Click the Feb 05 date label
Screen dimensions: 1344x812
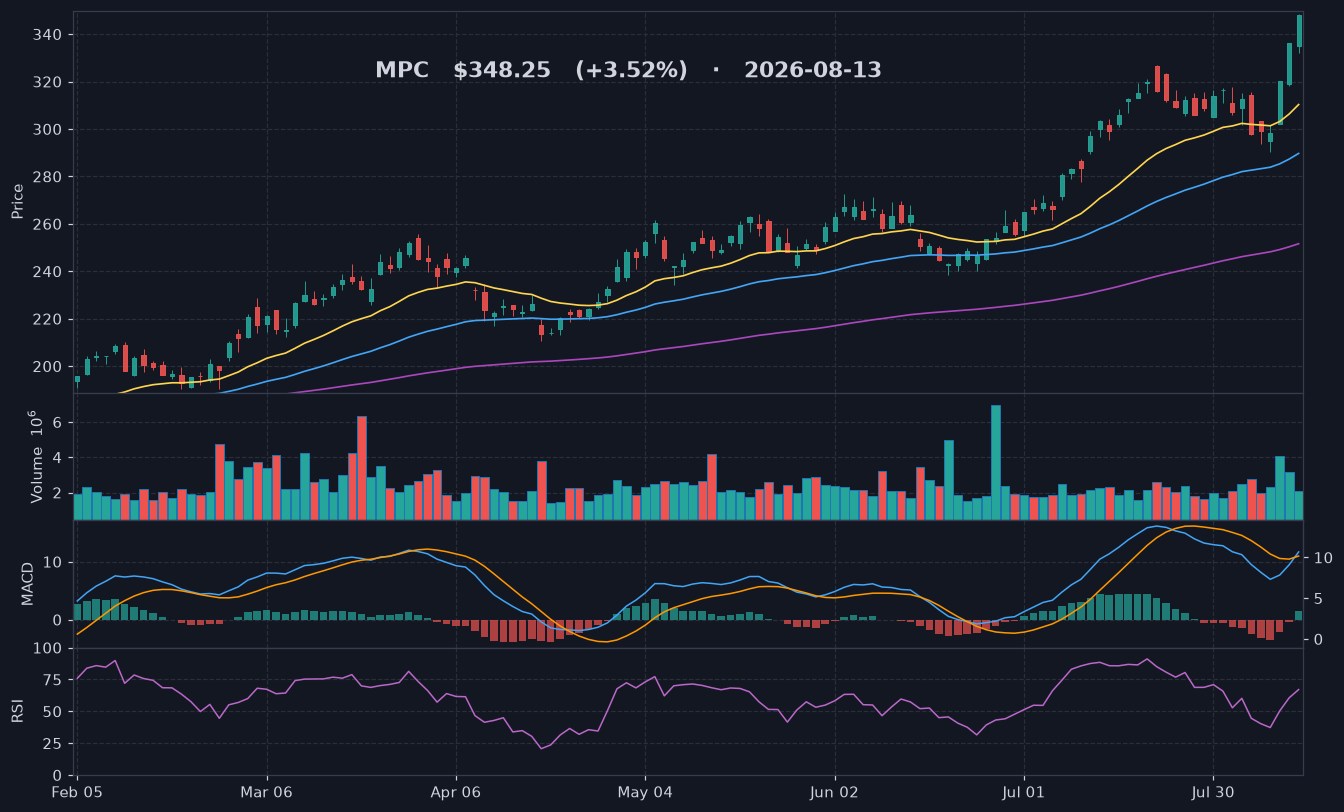(x=77, y=793)
